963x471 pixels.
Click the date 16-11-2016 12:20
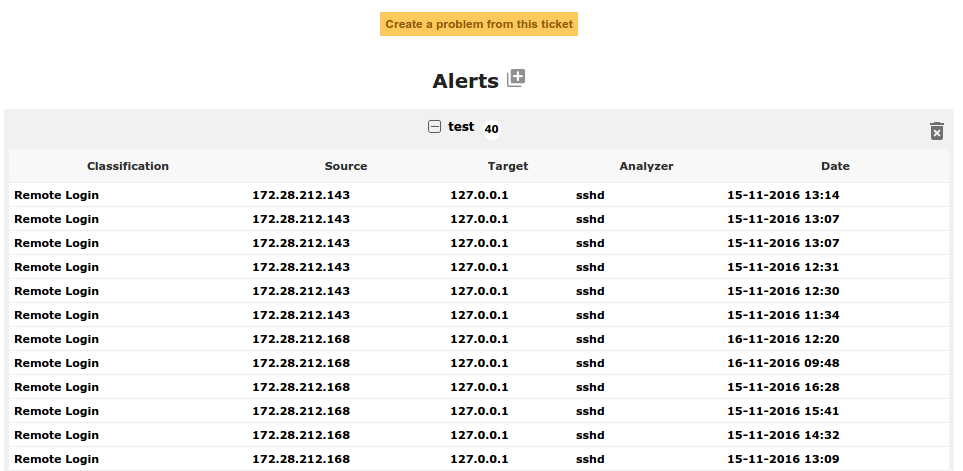(783, 339)
